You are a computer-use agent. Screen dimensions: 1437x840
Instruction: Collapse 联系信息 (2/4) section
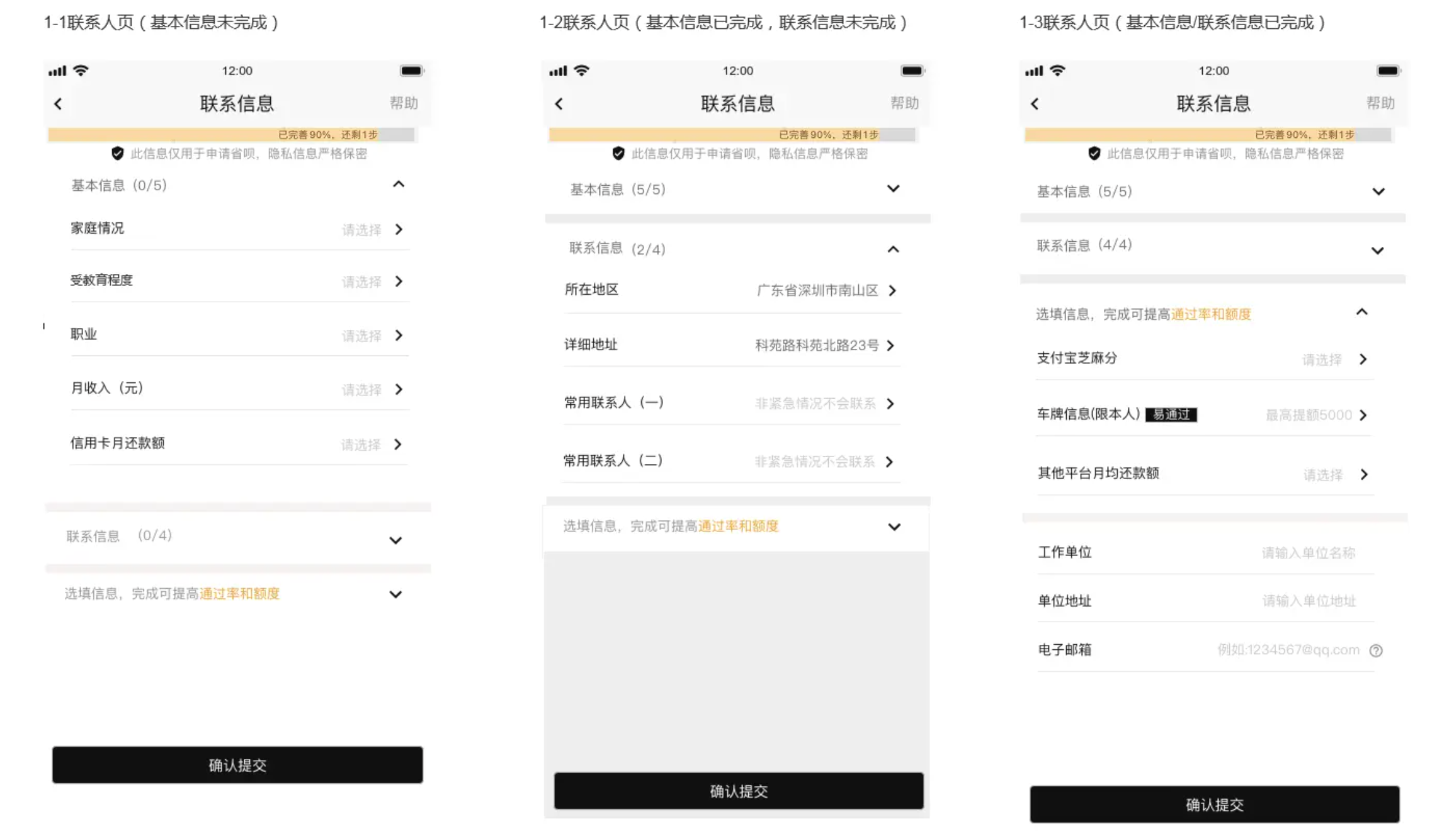coord(893,250)
